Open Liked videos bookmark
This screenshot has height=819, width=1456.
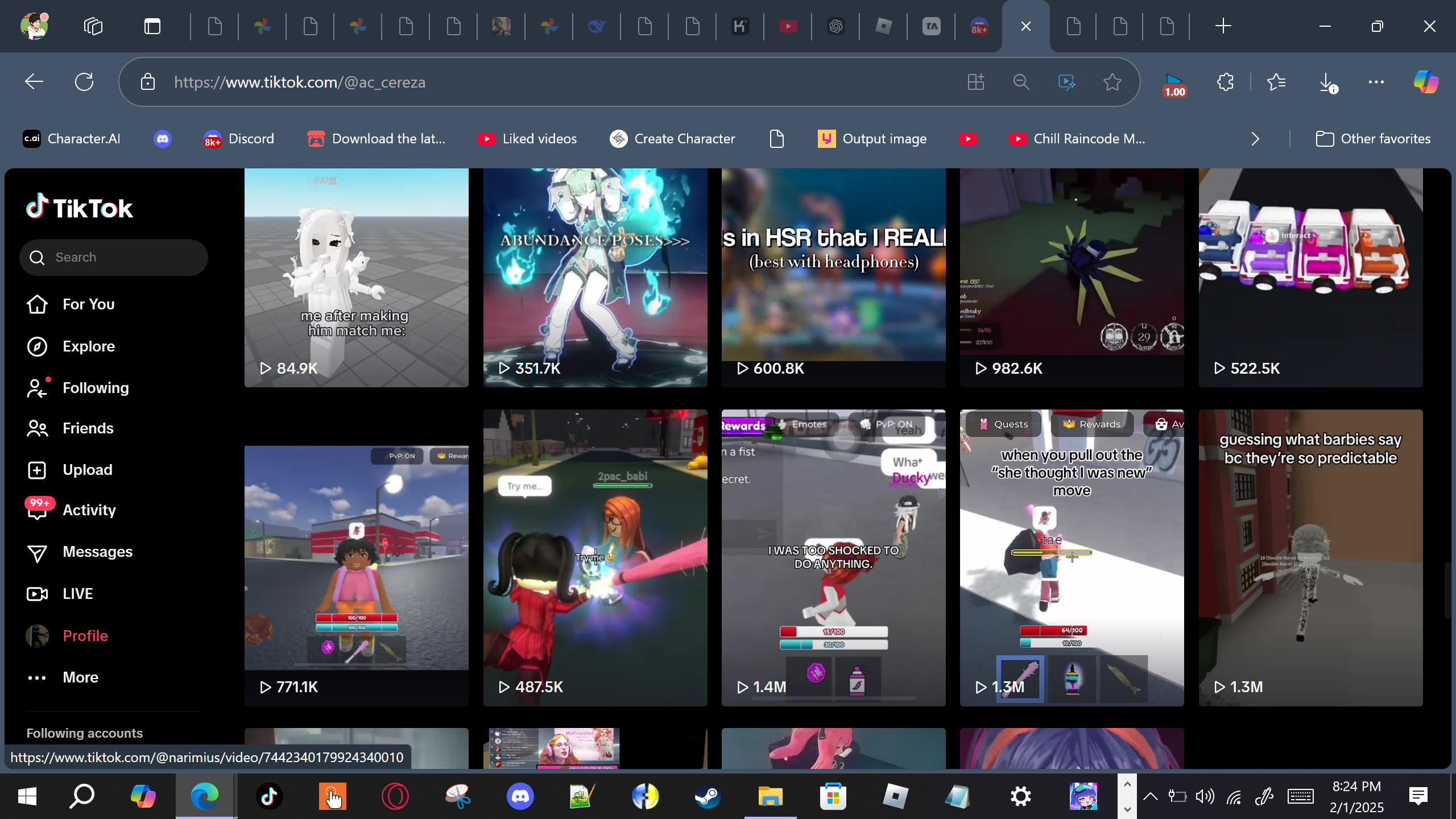click(x=527, y=139)
